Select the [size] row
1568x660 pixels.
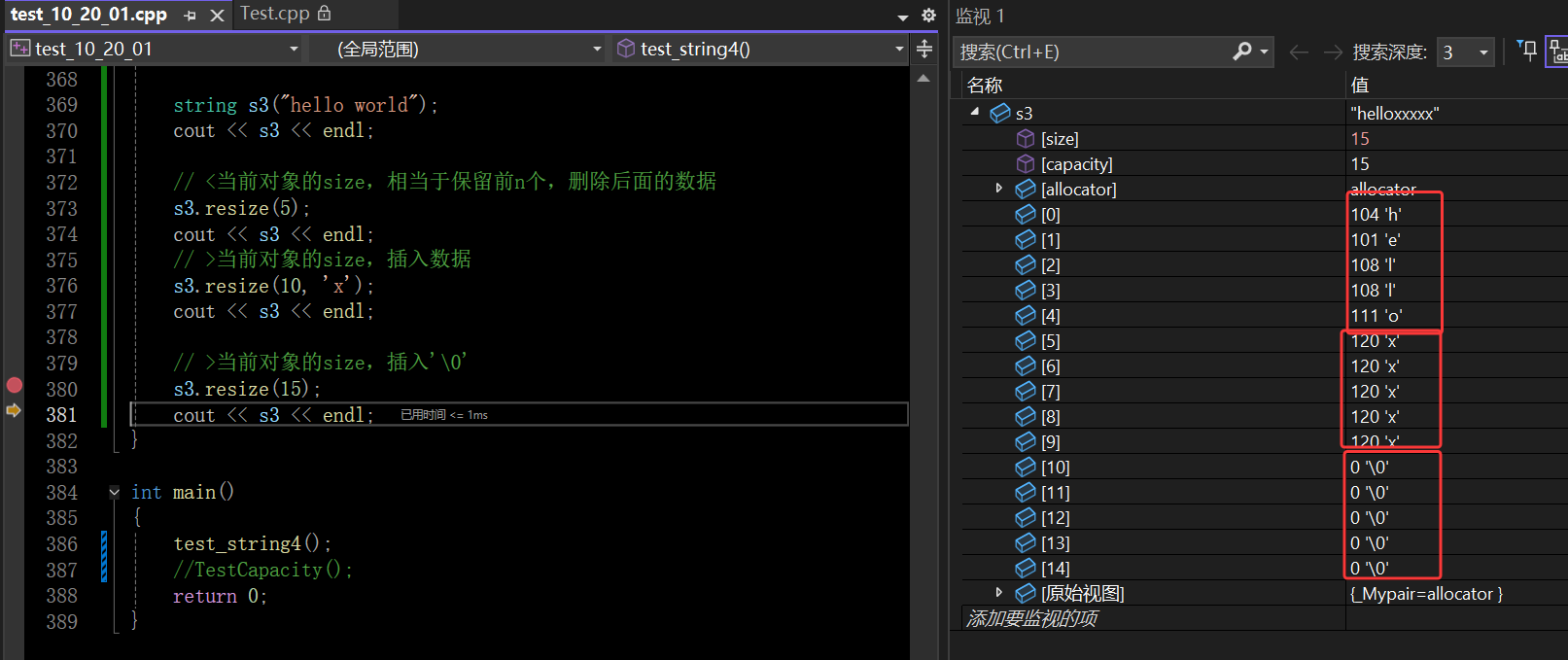coord(1264,139)
